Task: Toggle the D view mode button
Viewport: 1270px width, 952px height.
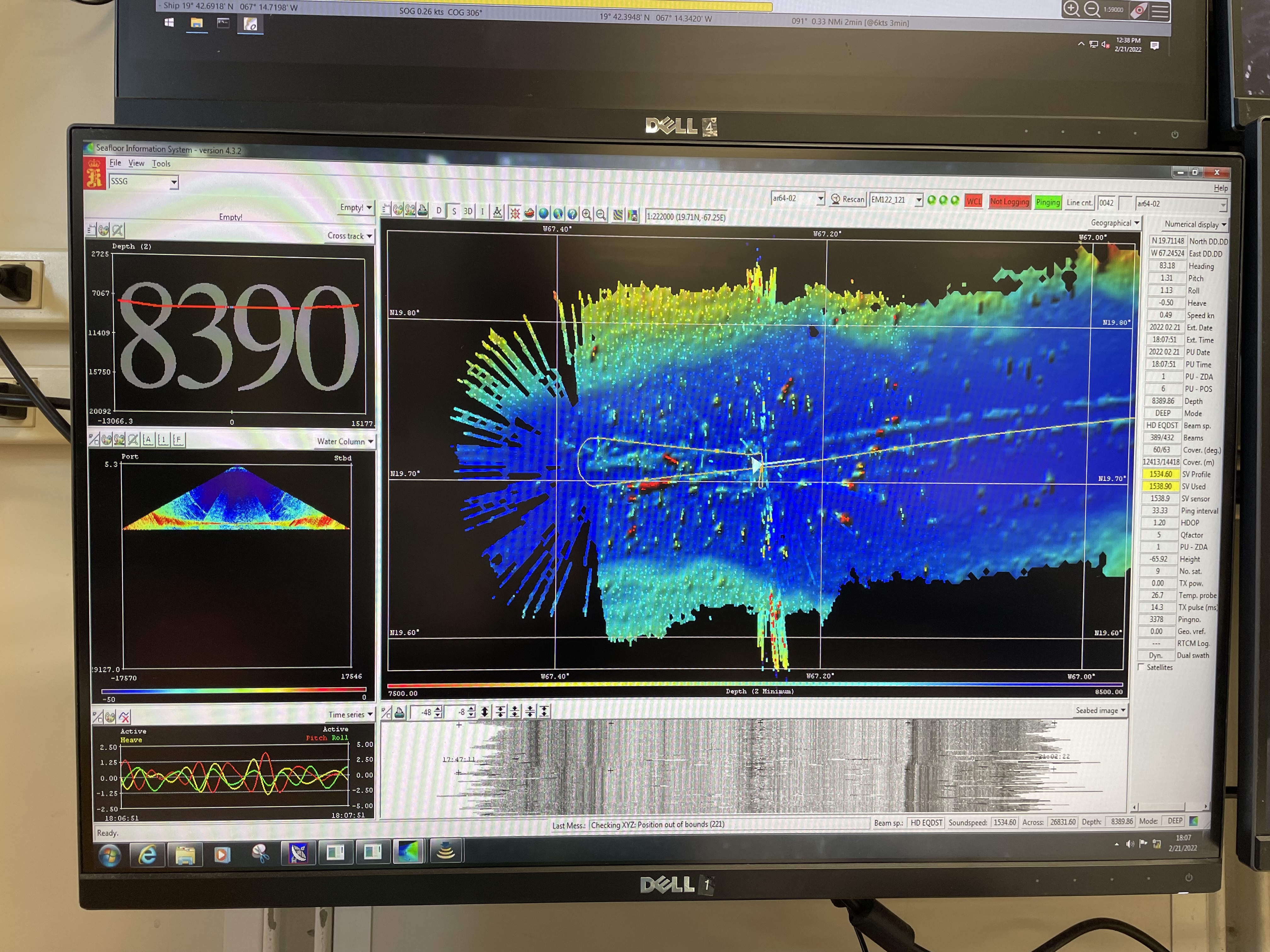Action: pos(439,211)
